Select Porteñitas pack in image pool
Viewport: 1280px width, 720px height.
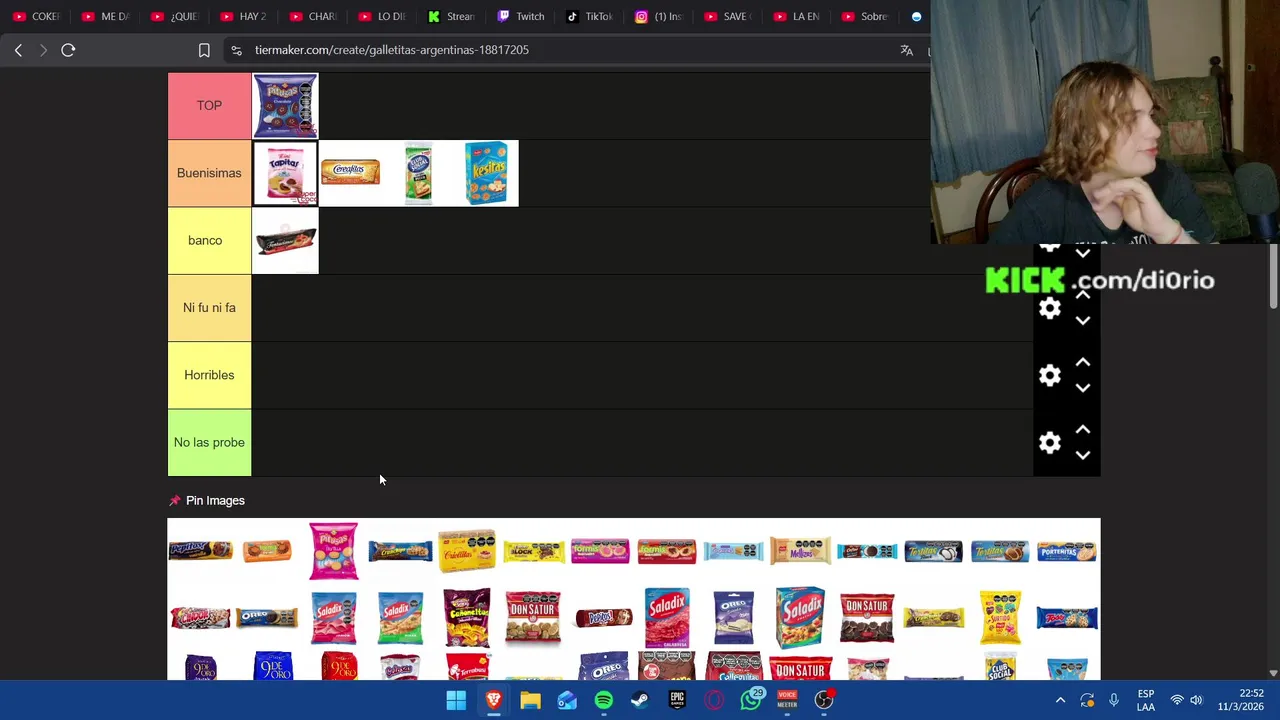[1066, 551]
